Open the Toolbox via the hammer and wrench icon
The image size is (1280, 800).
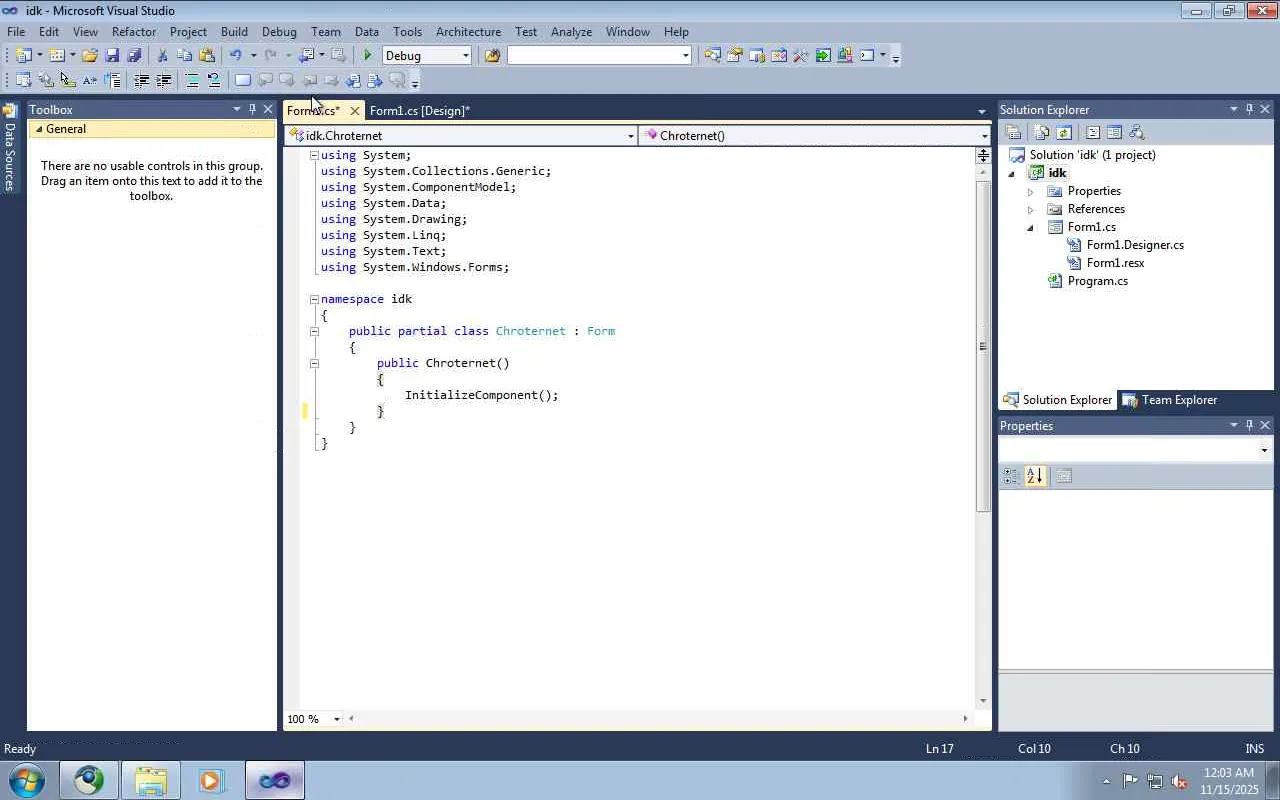[800, 56]
